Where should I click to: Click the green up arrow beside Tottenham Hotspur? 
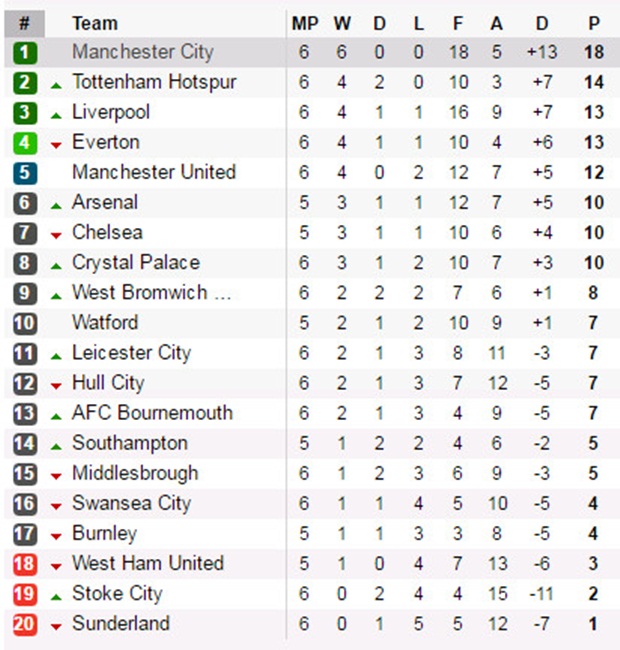click(56, 84)
